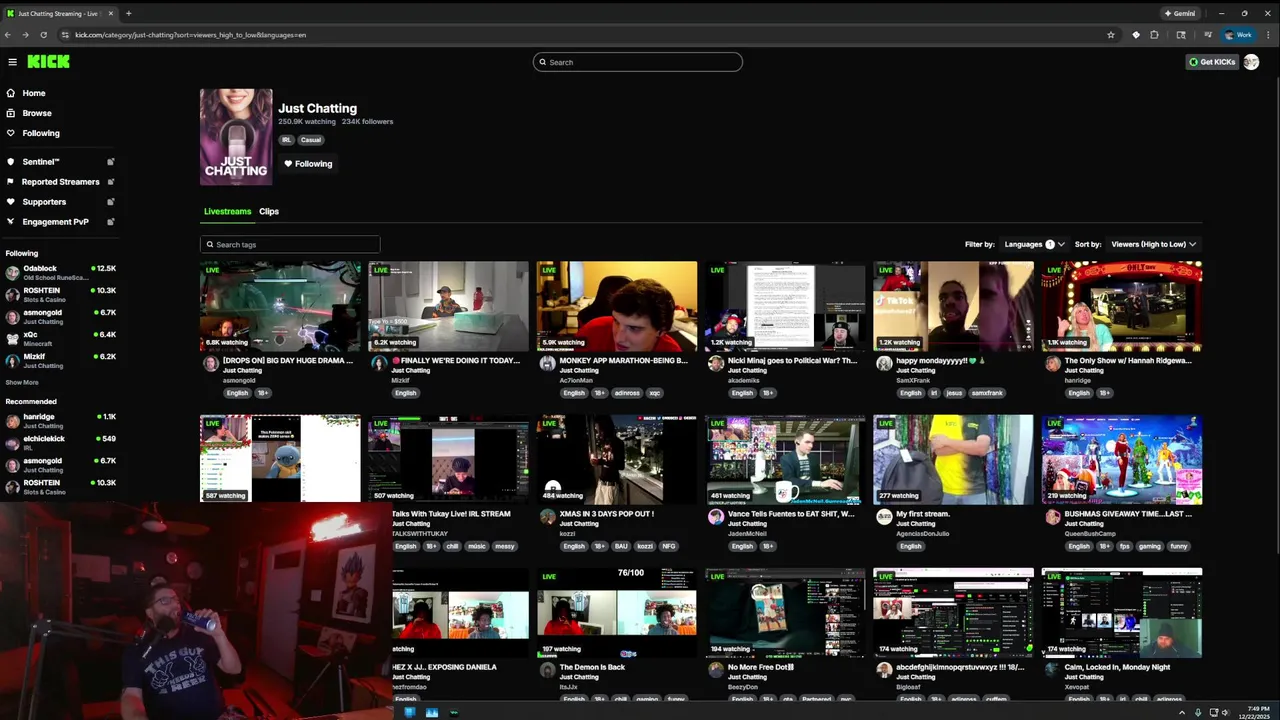Viewport: 1280px width, 720px height.
Task: Open Chrome's three-dot menu
Action: [1268, 35]
